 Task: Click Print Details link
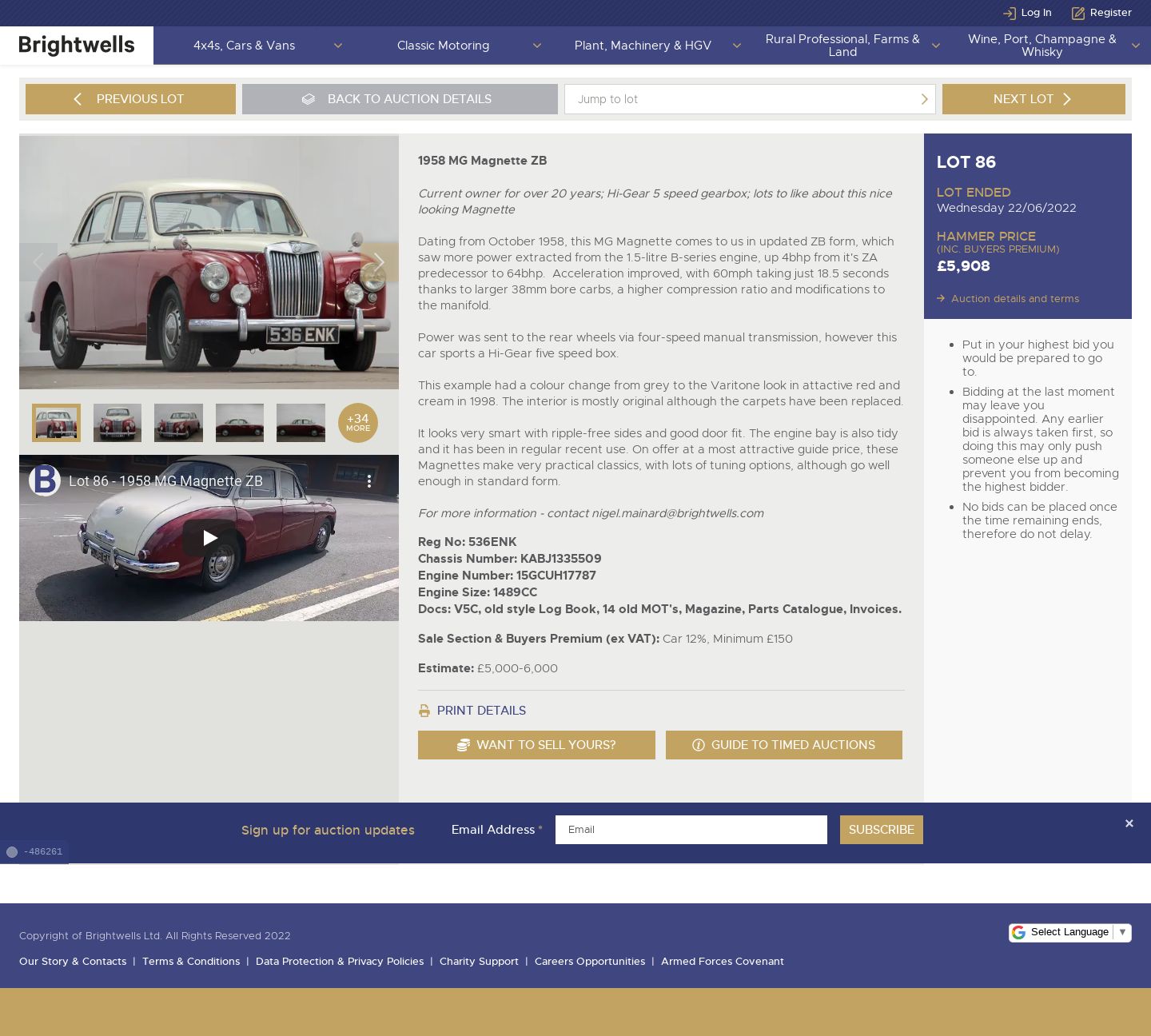coord(481,711)
